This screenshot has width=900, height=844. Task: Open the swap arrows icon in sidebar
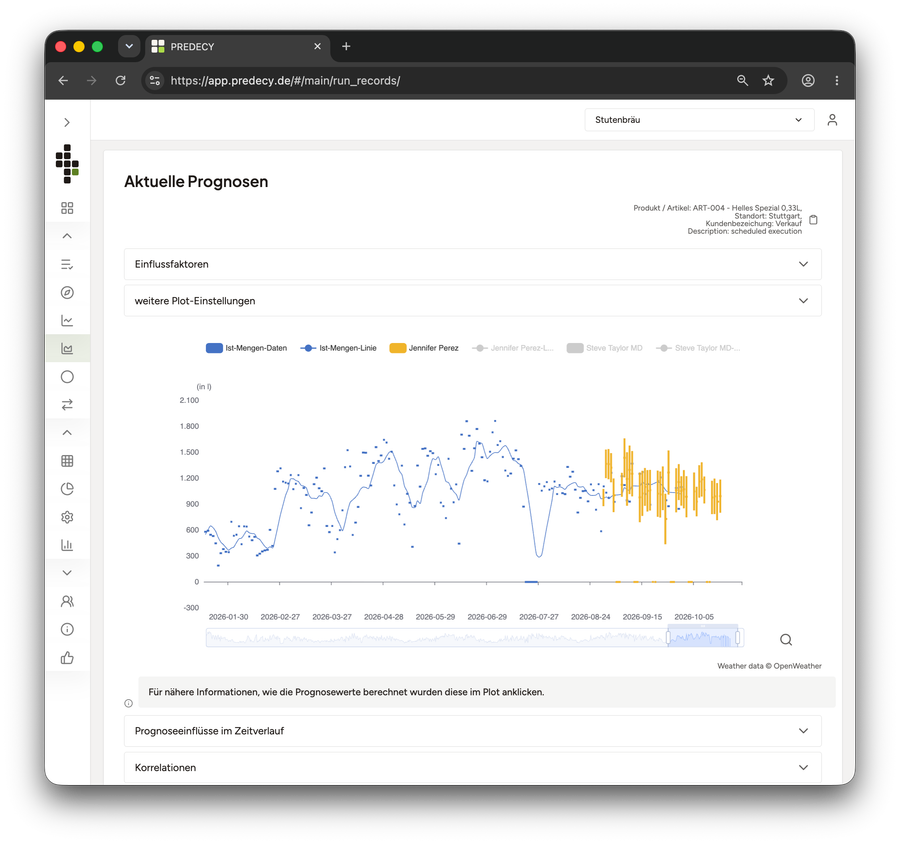(x=67, y=405)
